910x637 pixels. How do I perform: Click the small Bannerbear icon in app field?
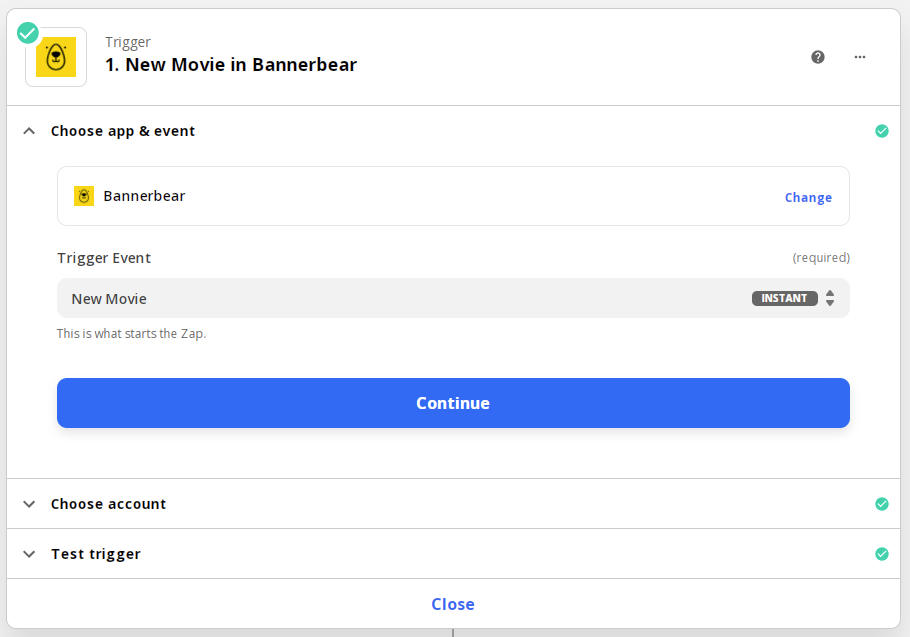(x=84, y=196)
